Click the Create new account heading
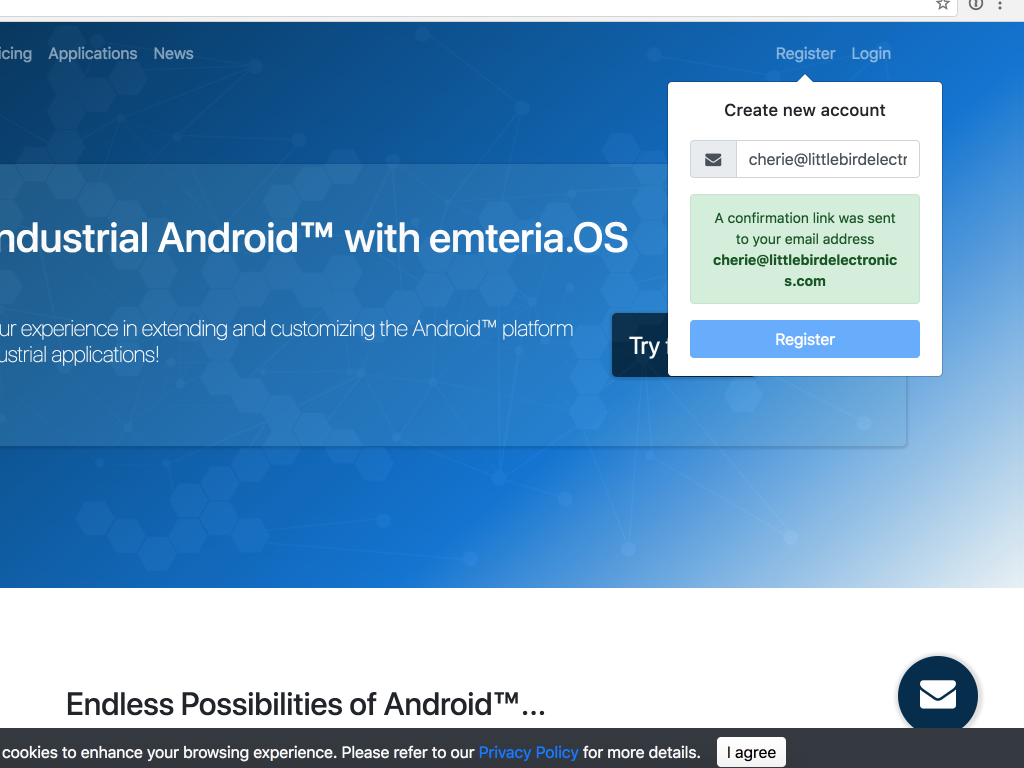 805,110
